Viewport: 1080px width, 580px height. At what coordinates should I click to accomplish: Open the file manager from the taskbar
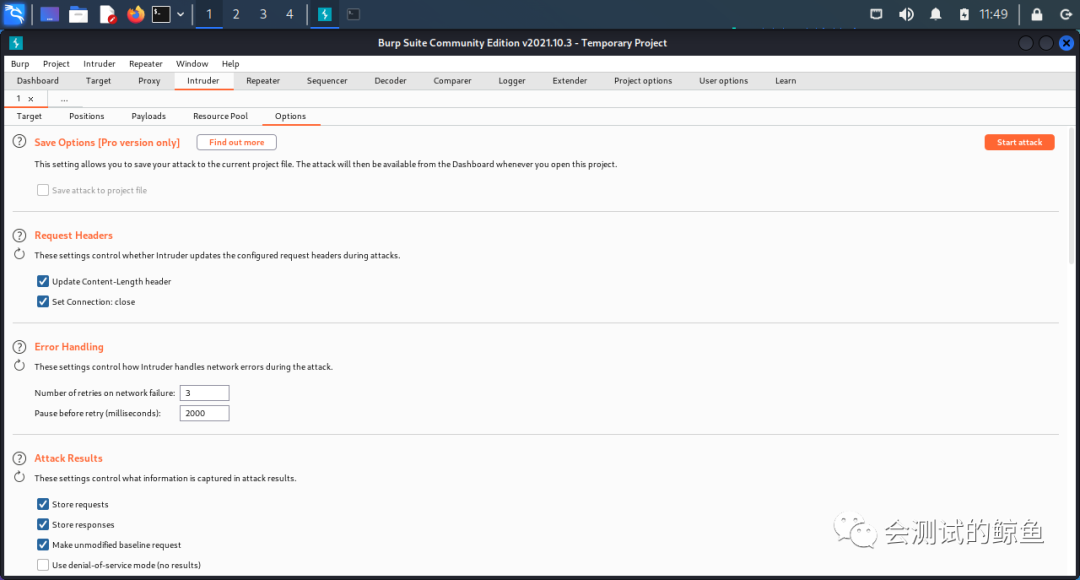click(x=79, y=14)
